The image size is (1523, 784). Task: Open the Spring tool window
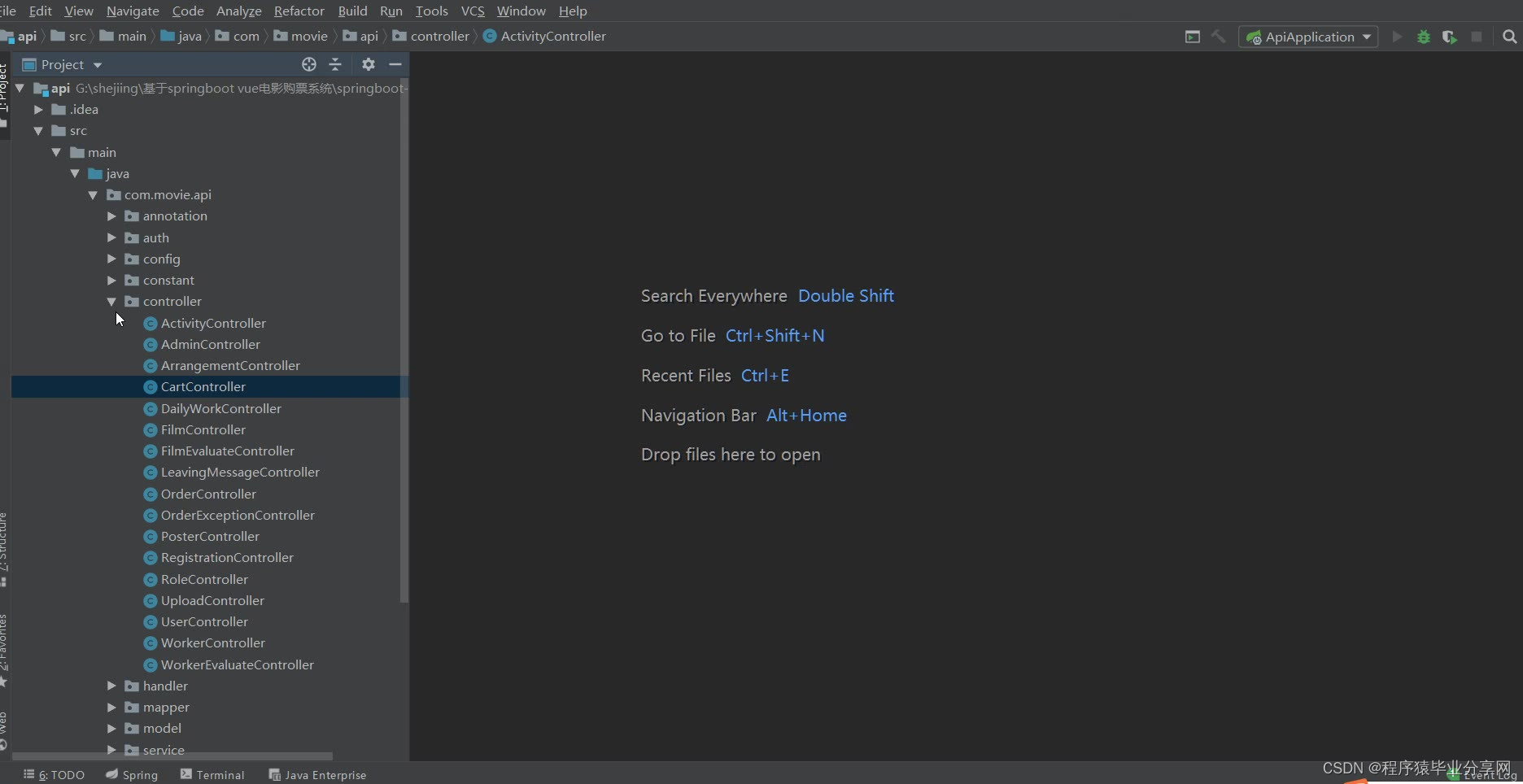[132, 774]
